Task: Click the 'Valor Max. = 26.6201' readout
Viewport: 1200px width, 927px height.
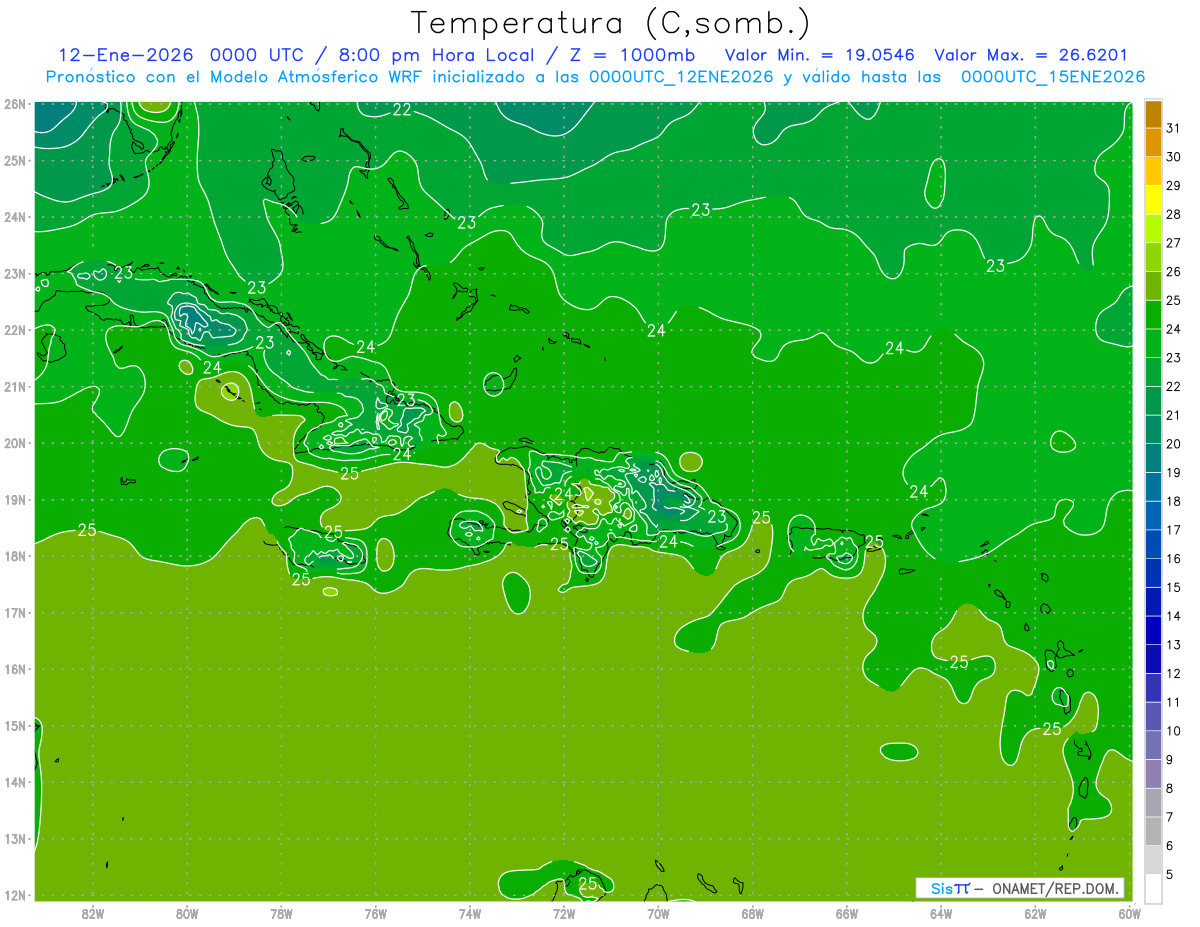Action: 1032,55
